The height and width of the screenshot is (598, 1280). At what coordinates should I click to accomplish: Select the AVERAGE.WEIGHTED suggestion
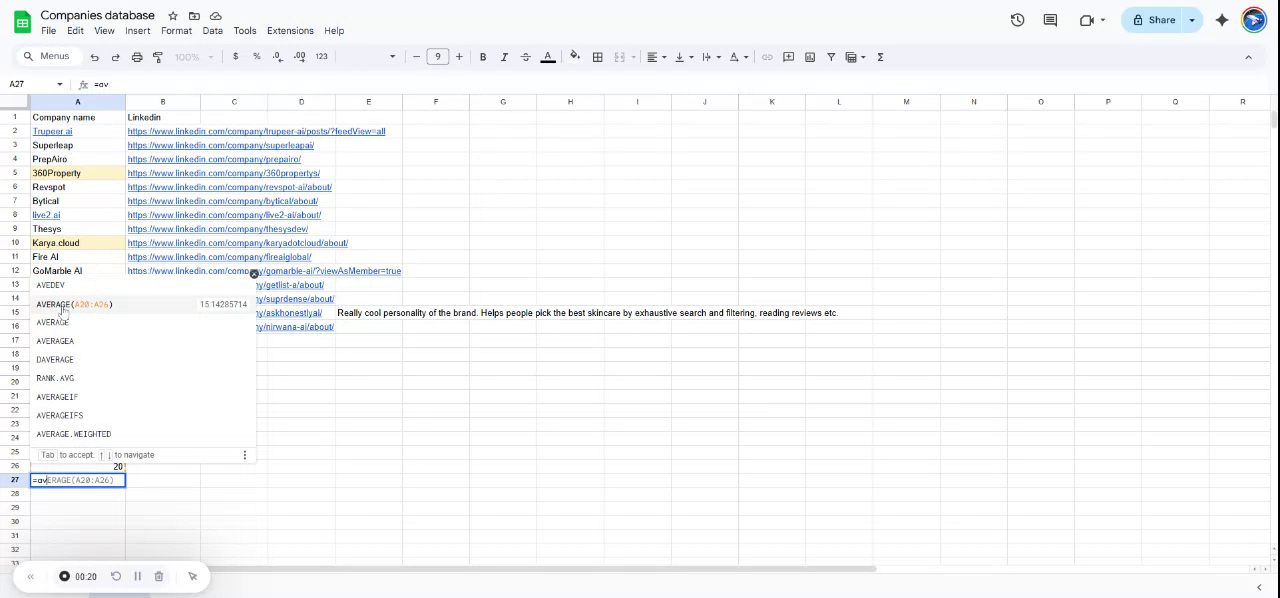(x=143, y=434)
